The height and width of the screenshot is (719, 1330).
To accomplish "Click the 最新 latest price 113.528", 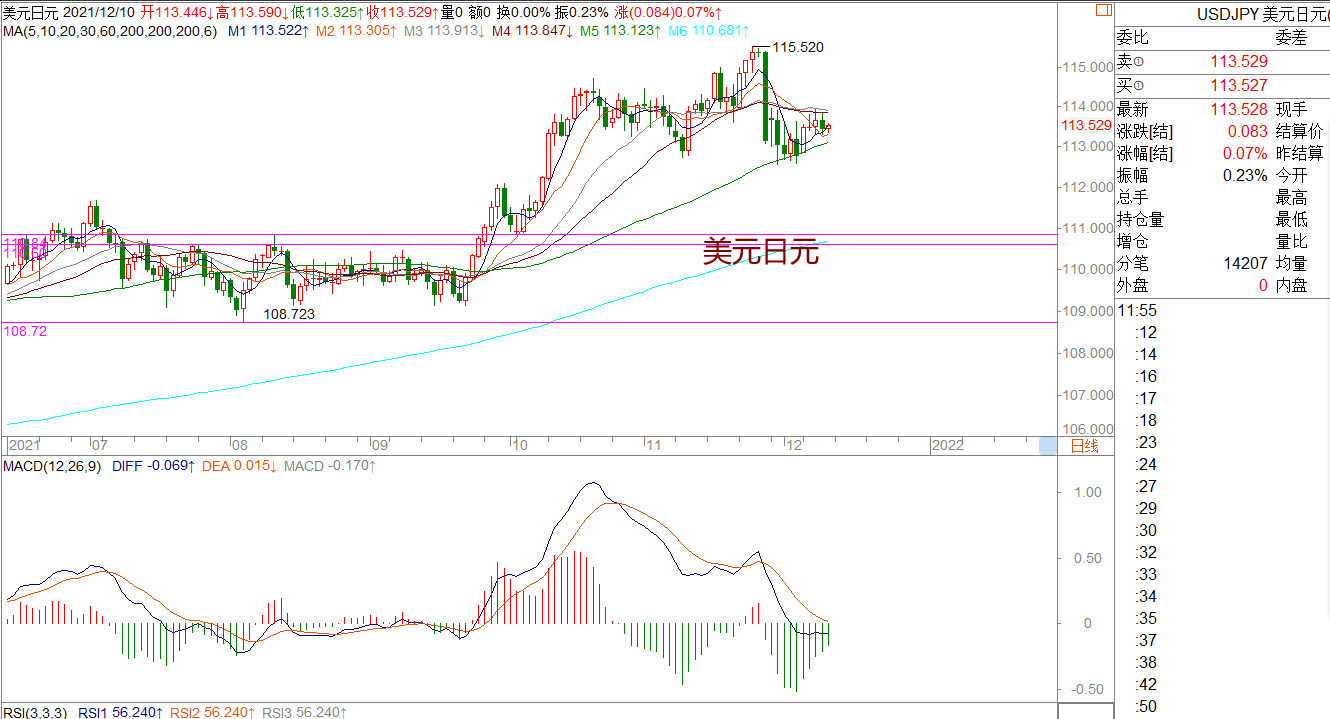I will click(1238, 110).
